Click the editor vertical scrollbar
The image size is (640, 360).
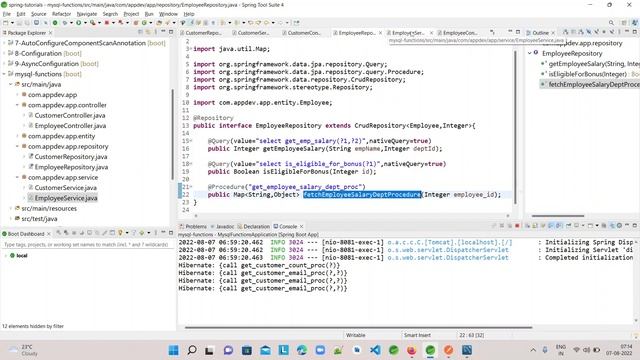tap(515, 127)
